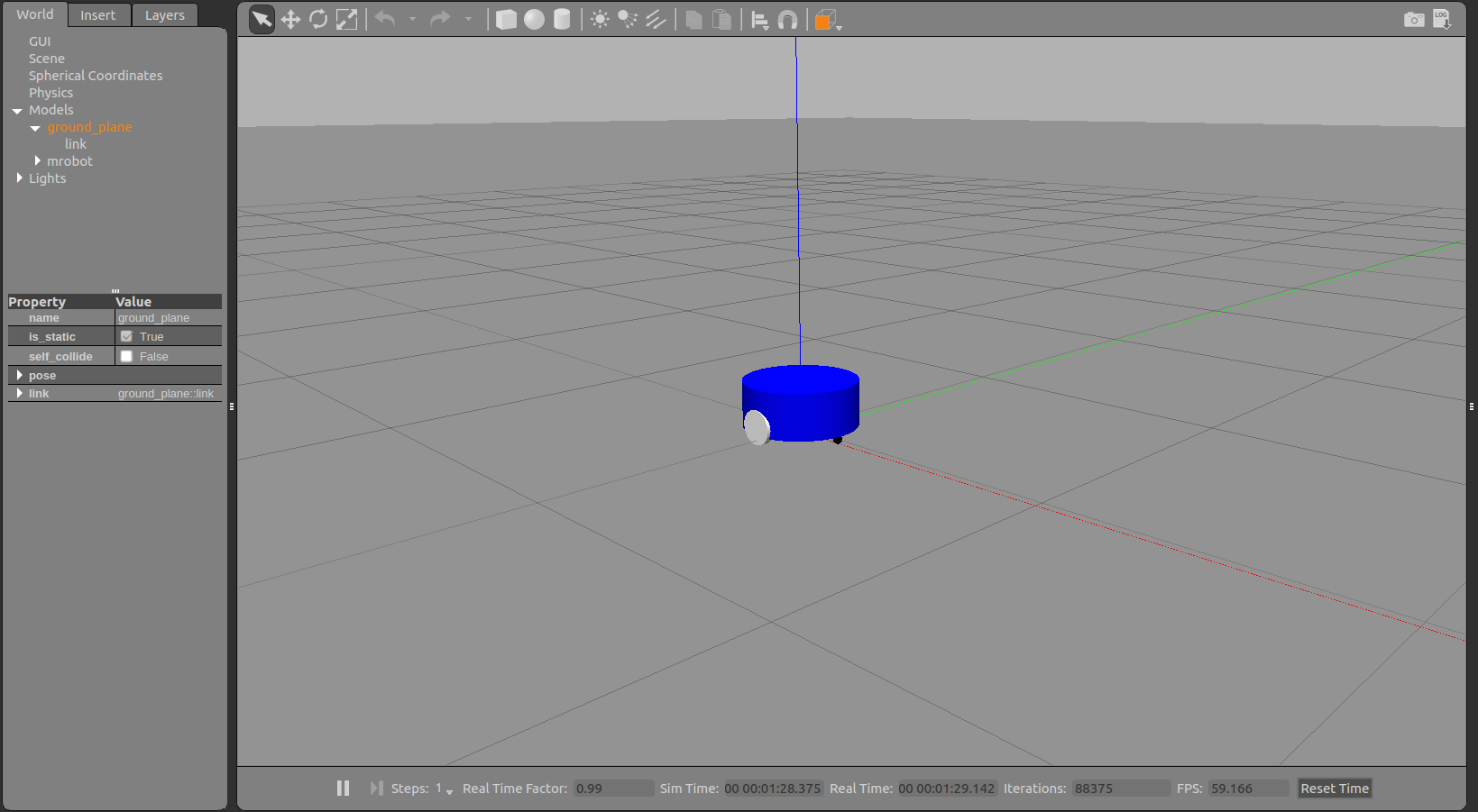Open the data log recorder icon
This screenshot has width=1478, height=812.
[1442, 19]
